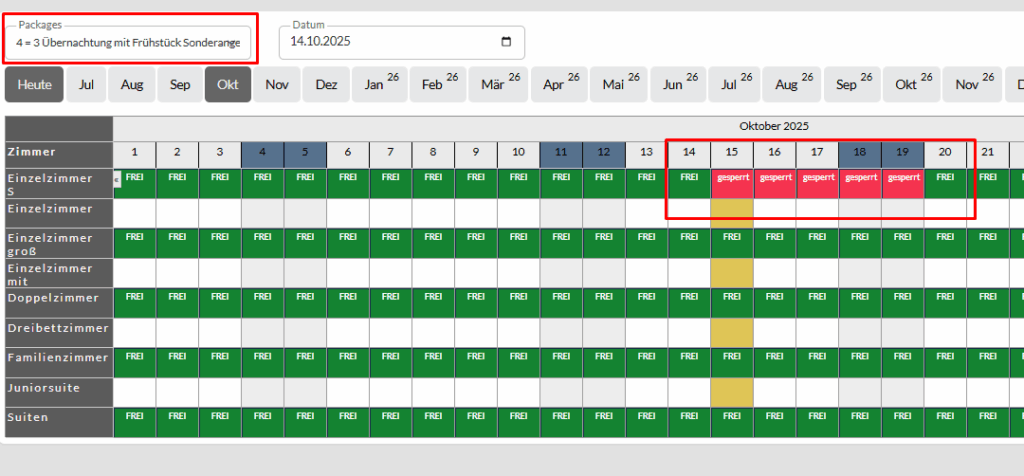Click the yellow cell in Dreibettzimmer row

[732, 332]
